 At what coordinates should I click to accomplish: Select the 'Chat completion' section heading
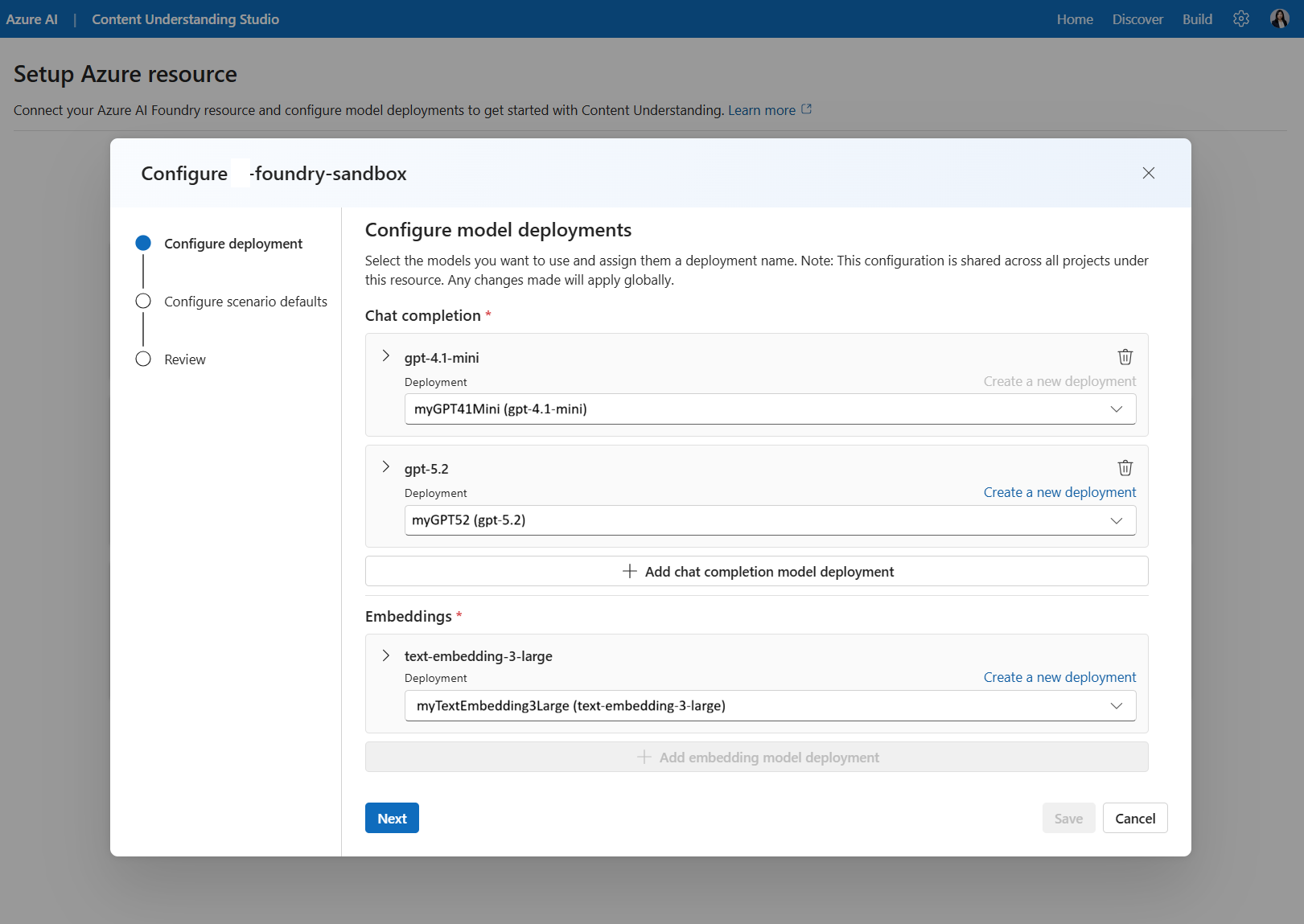click(423, 315)
